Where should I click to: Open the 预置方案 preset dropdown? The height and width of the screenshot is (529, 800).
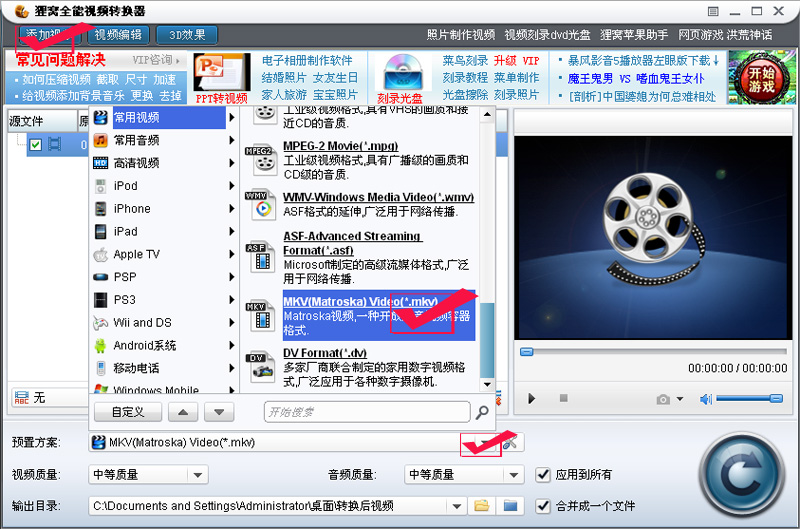pyautogui.click(x=485, y=443)
